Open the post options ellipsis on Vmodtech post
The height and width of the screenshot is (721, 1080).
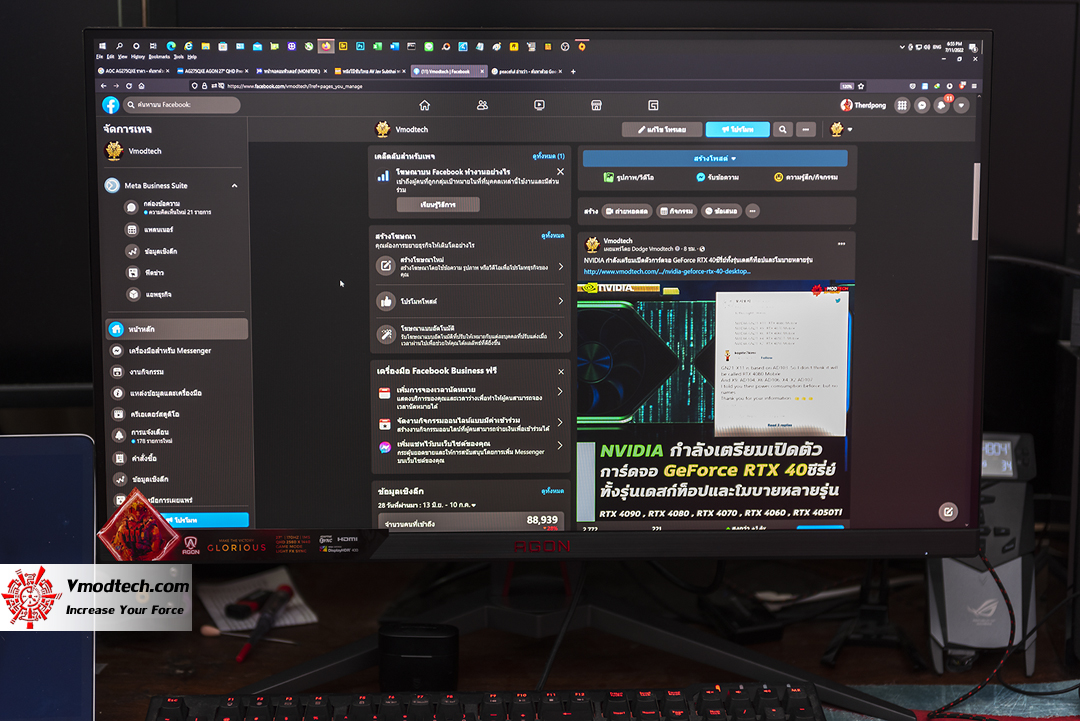pyautogui.click(x=841, y=244)
